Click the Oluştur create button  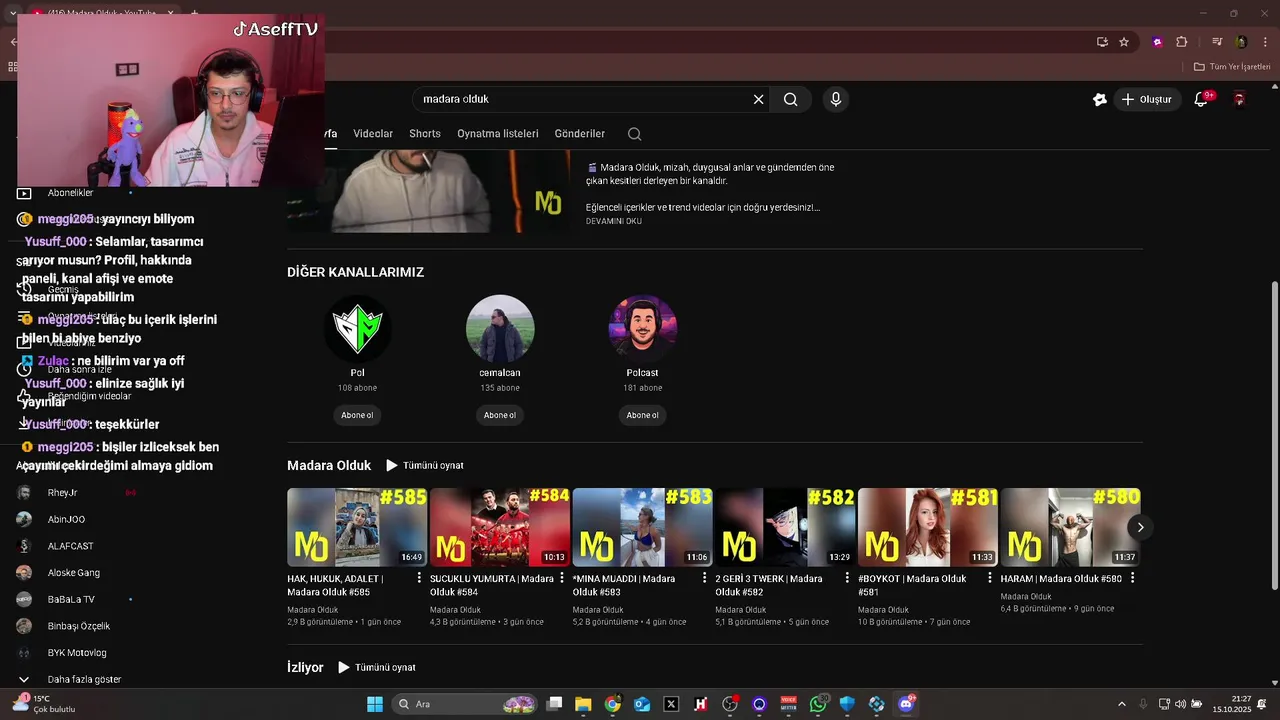[x=1146, y=99]
